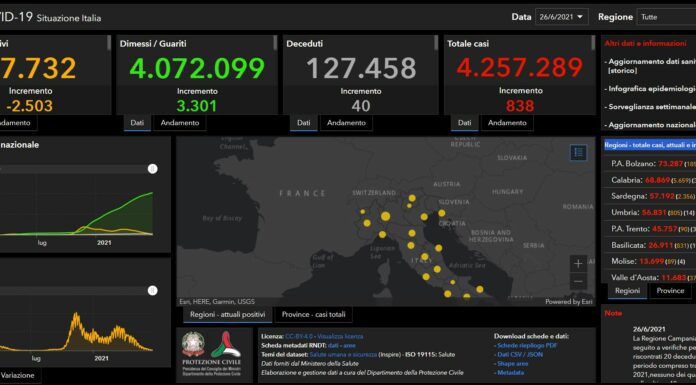Image resolution: width=696 pixels, height=385 pixels.
Task: Select Molise row in regions list
Action: (651, 261)
